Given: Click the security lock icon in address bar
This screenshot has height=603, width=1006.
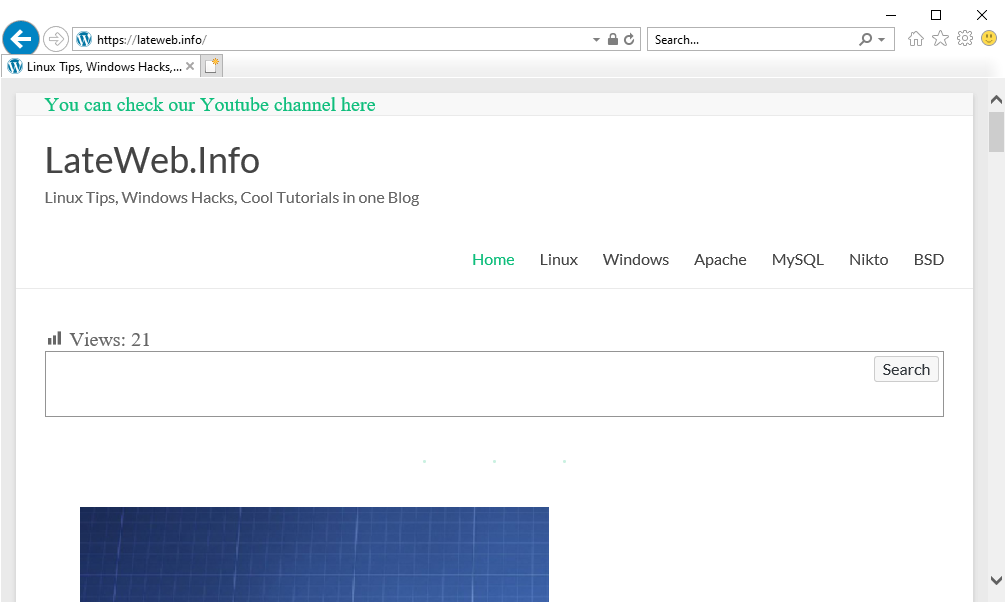Looking at the screenshot, I should 613,40.
